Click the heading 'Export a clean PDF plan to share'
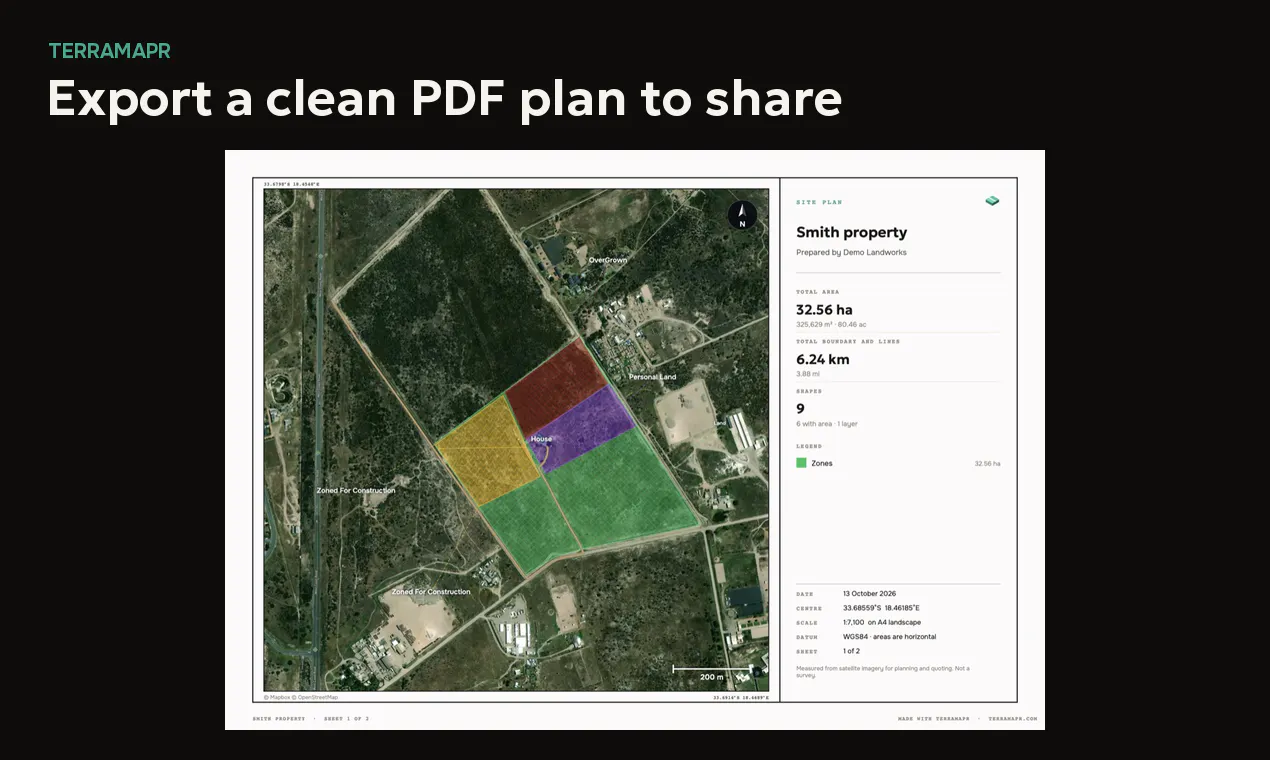This screenshot has width=1270, height=760. pos(445,99)
